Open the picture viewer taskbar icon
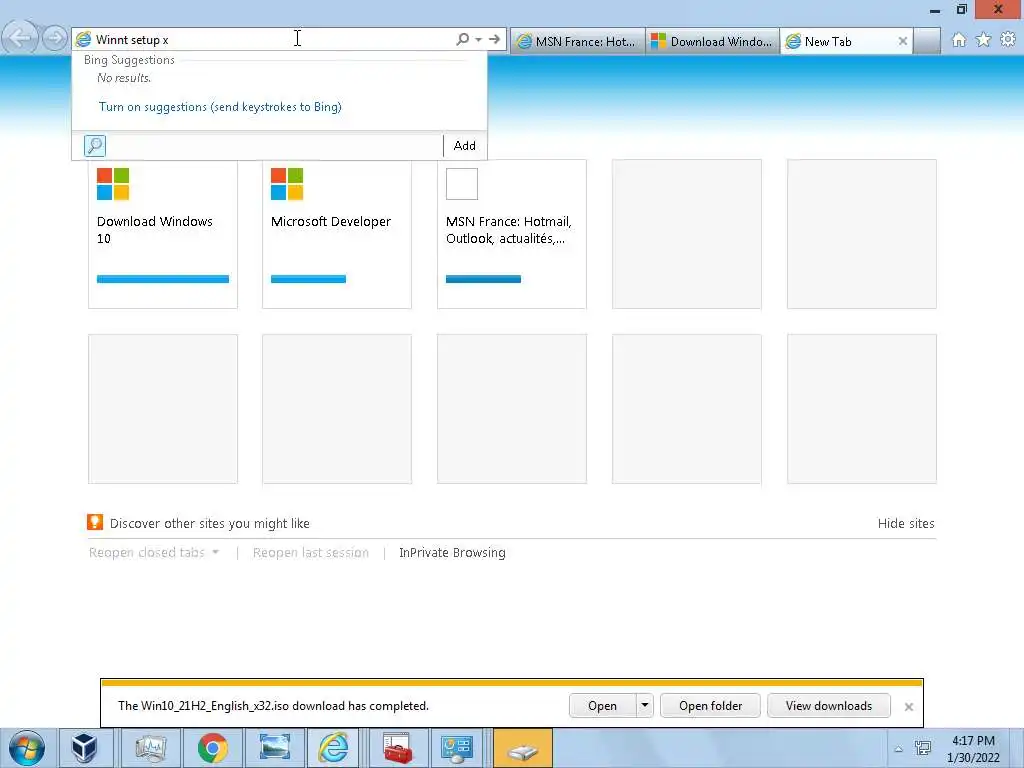 pyautogui.click(x=274, y=748)
